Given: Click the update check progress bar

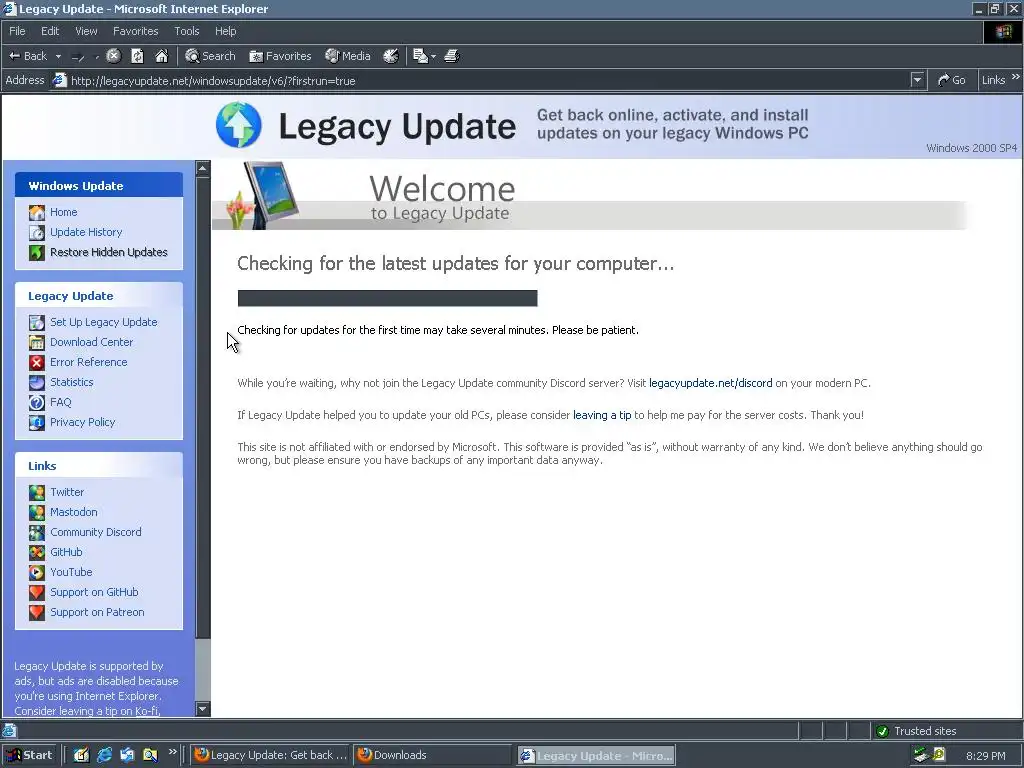Looking at the screenshot, I should tap(387, 298).
